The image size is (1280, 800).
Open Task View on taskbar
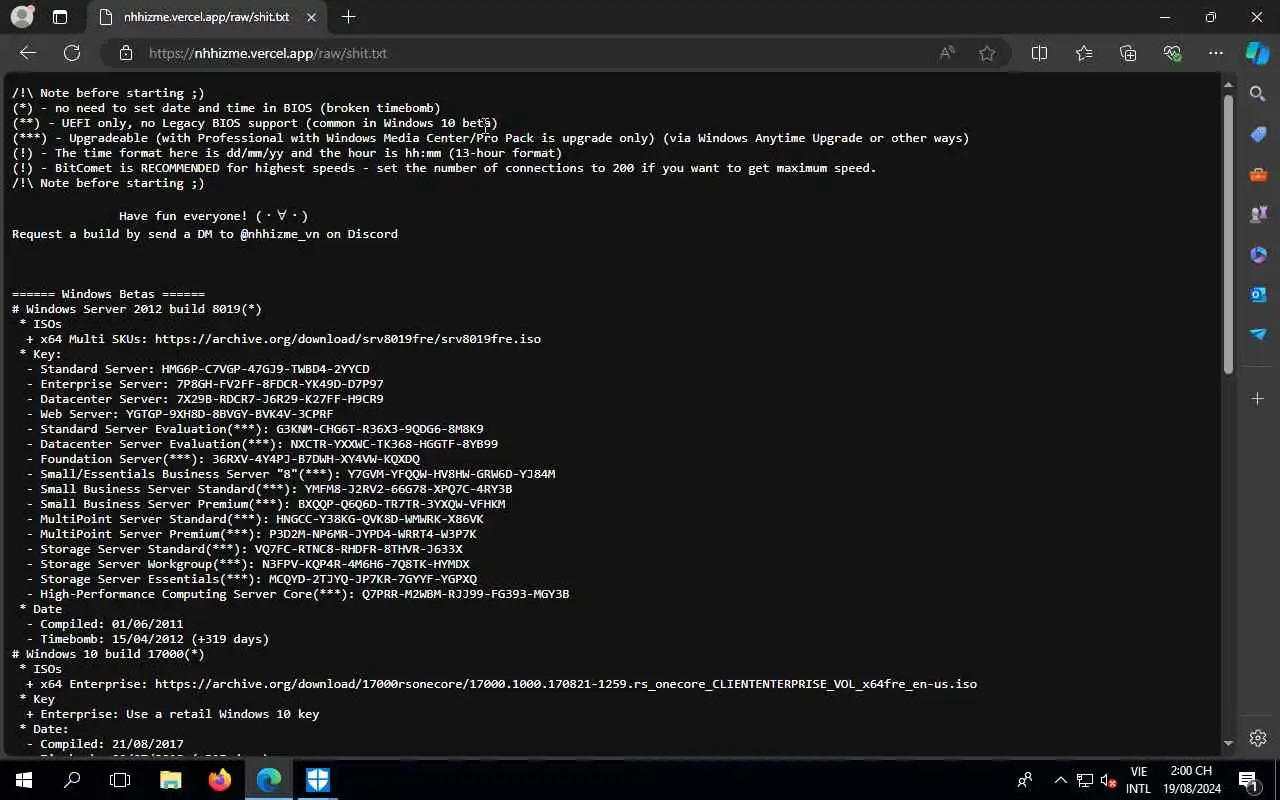[x=120, y=779]
